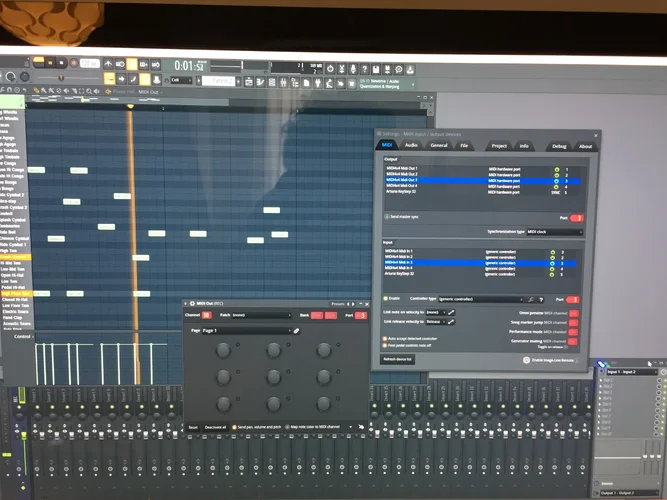The image size is (667, 500).
Task: Switch to the General settings tab
Action: [x=439, y=145]
